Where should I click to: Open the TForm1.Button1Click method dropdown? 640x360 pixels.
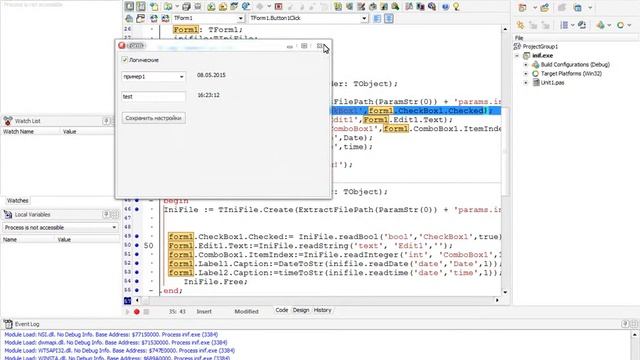pos(364,18)
